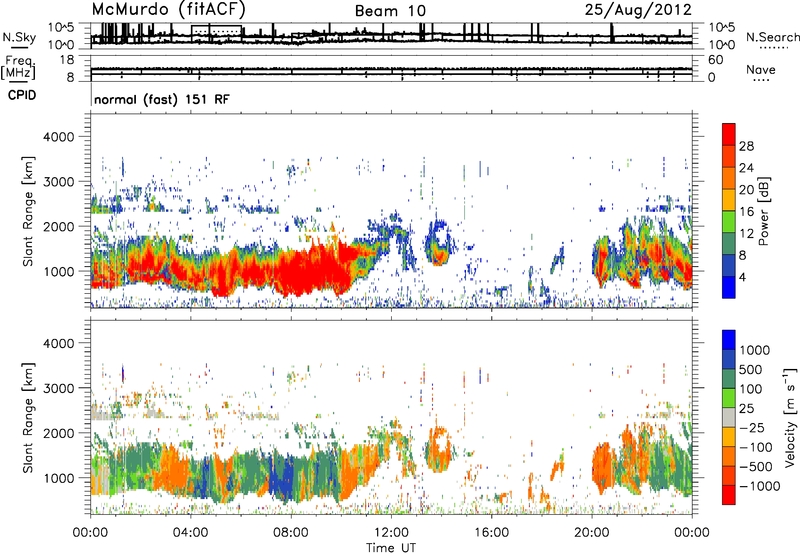Click the 28 dB power colorbar label

point(746,146)
